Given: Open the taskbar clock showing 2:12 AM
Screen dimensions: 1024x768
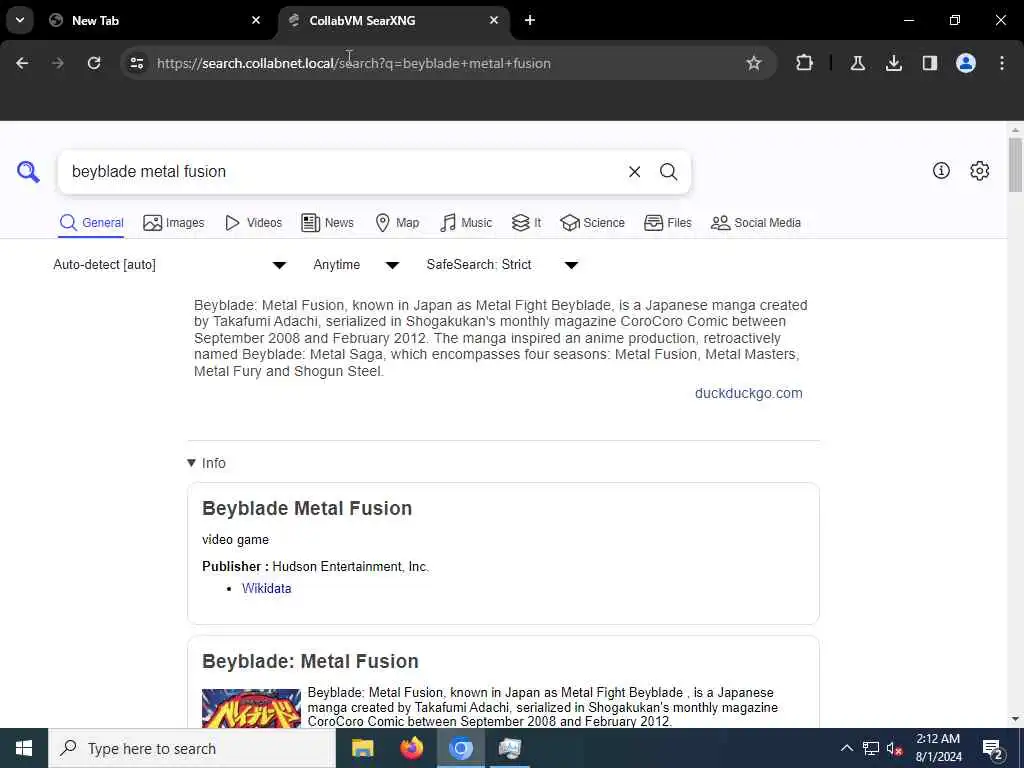Looking at the screenshot, I should click(938, 748).
